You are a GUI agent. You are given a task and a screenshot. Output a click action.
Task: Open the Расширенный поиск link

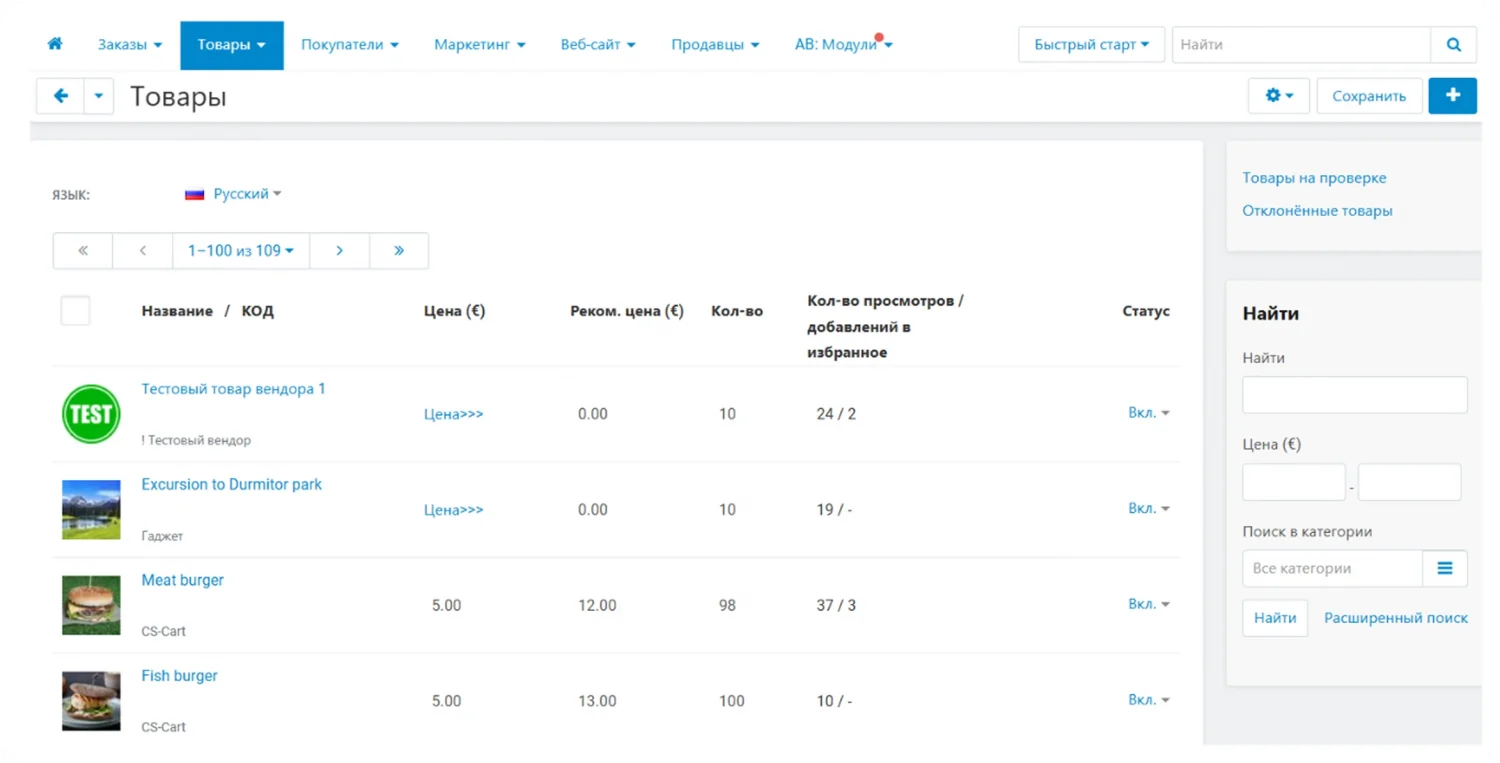pos(1395,618)
